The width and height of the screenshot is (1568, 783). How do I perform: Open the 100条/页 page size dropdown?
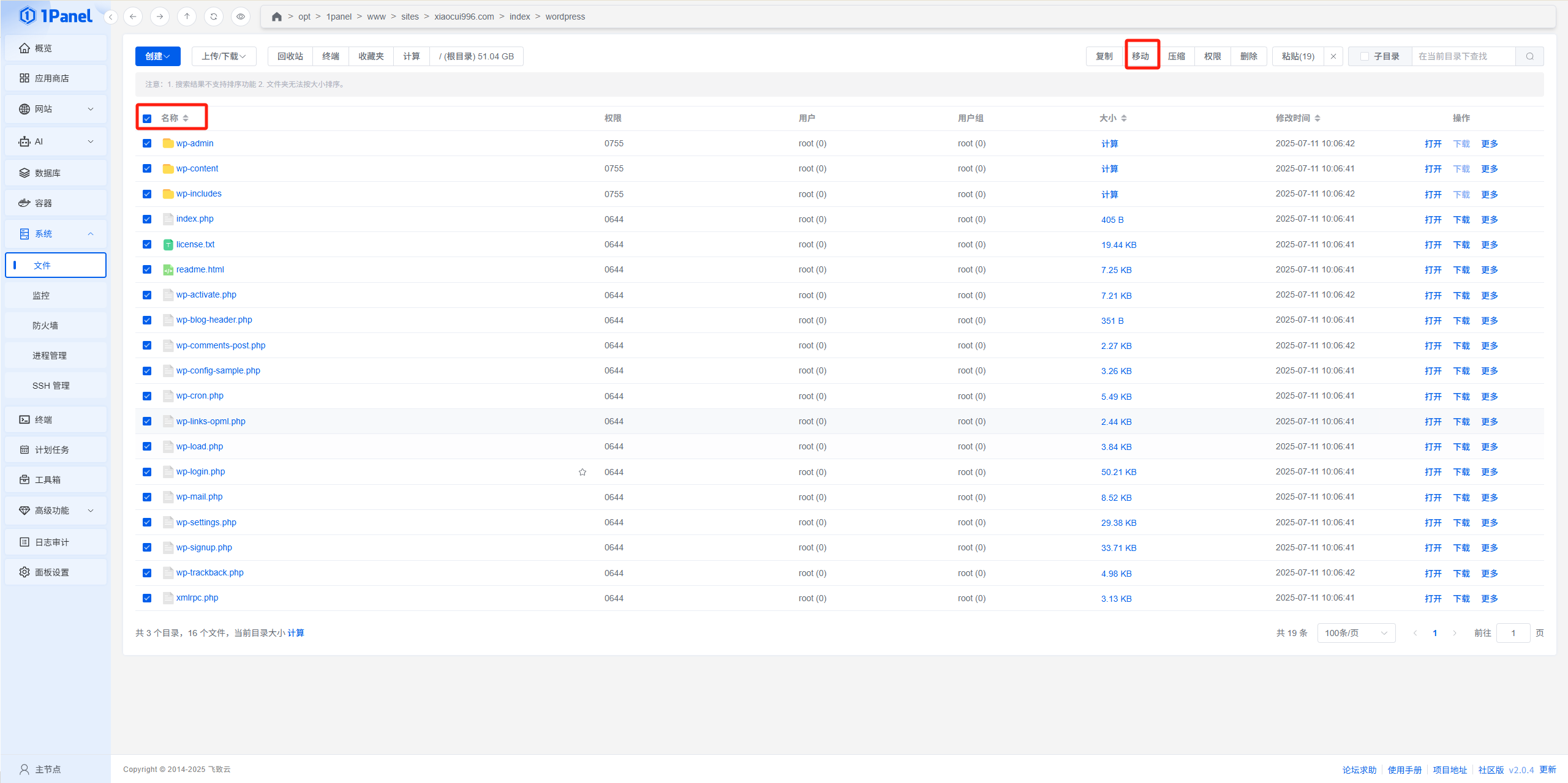tap(1355, 633)
